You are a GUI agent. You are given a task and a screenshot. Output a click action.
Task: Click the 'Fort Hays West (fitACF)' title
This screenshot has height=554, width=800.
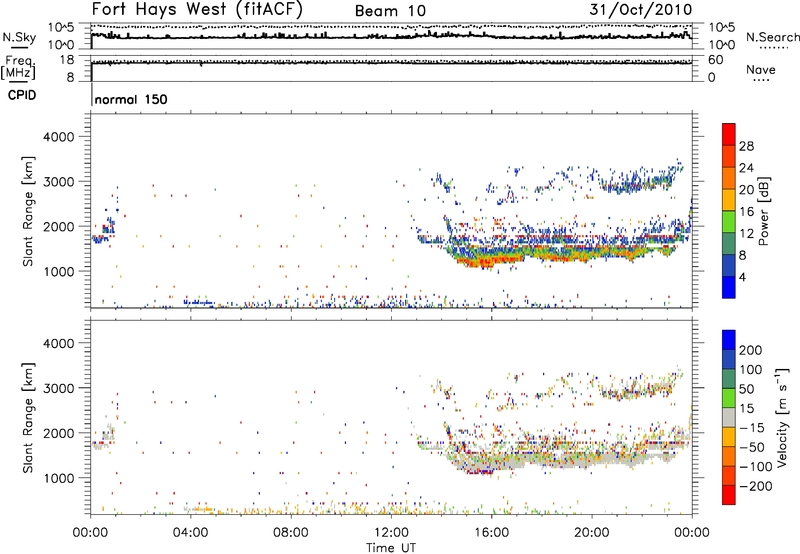[197, 9]
